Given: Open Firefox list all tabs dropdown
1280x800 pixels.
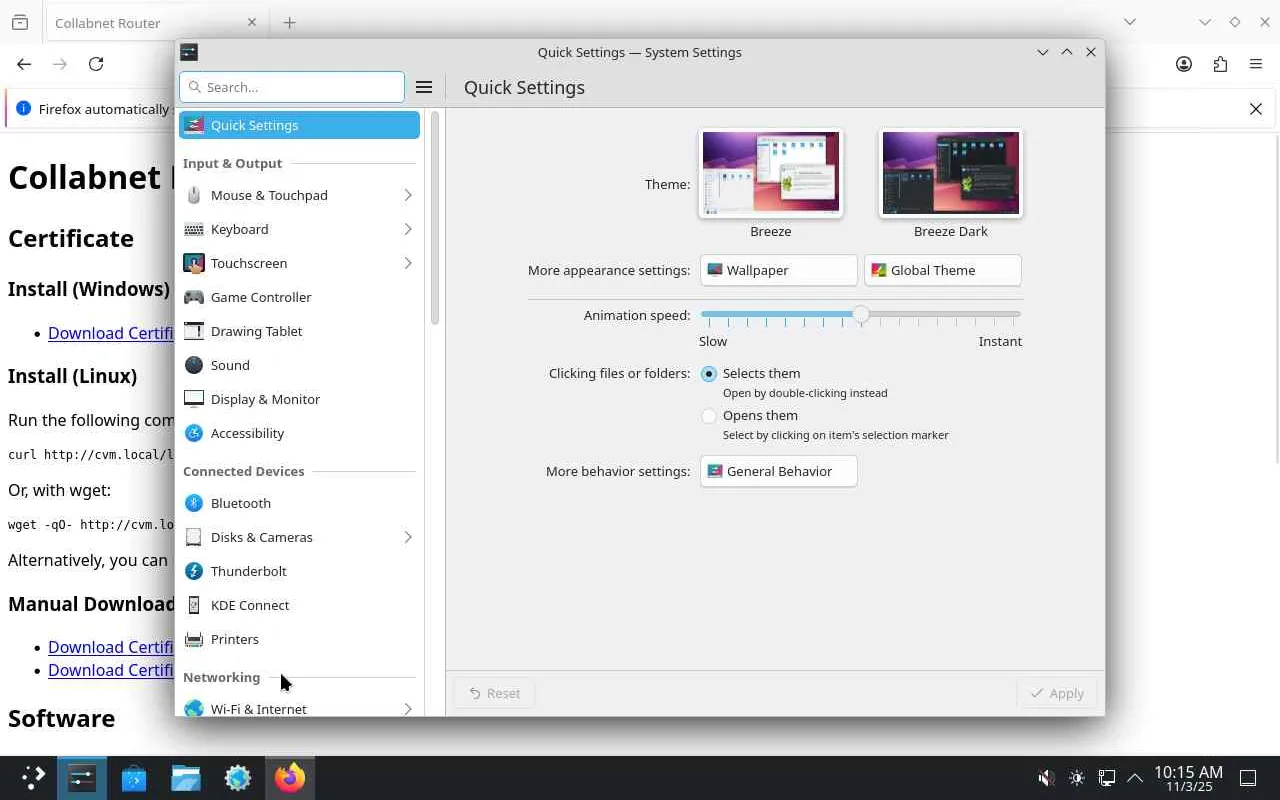Looking at the screenshot, I should 1129,22.
